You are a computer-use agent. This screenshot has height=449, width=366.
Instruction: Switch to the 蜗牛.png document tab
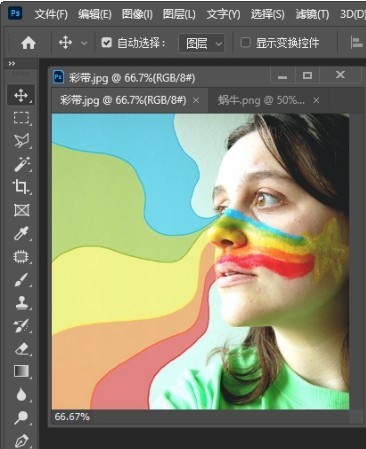[261, 100]
